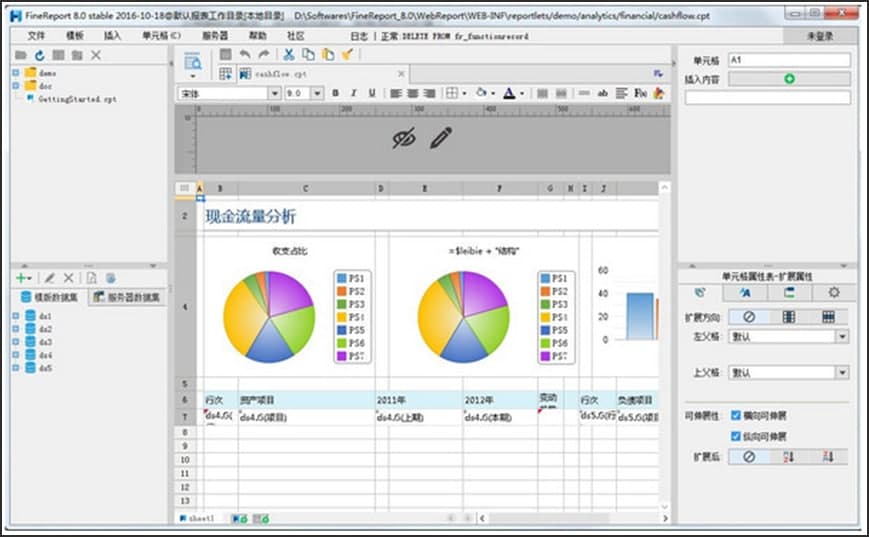Click the copy icon in the toolbar
Viewport: 869px width, 537px height.
(308, 54)
